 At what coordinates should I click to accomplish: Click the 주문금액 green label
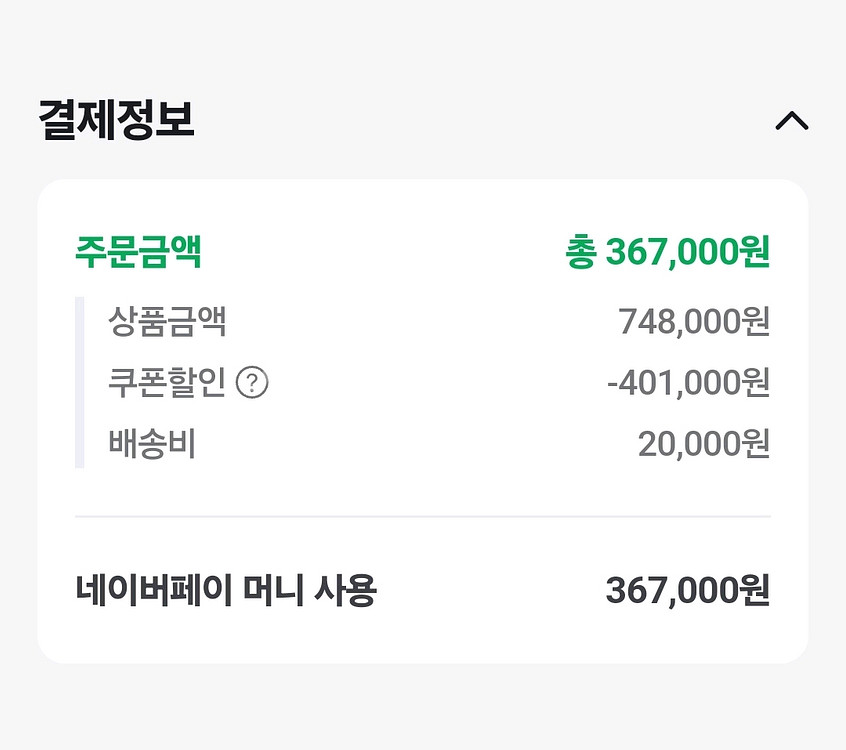(x=138, y=252)
